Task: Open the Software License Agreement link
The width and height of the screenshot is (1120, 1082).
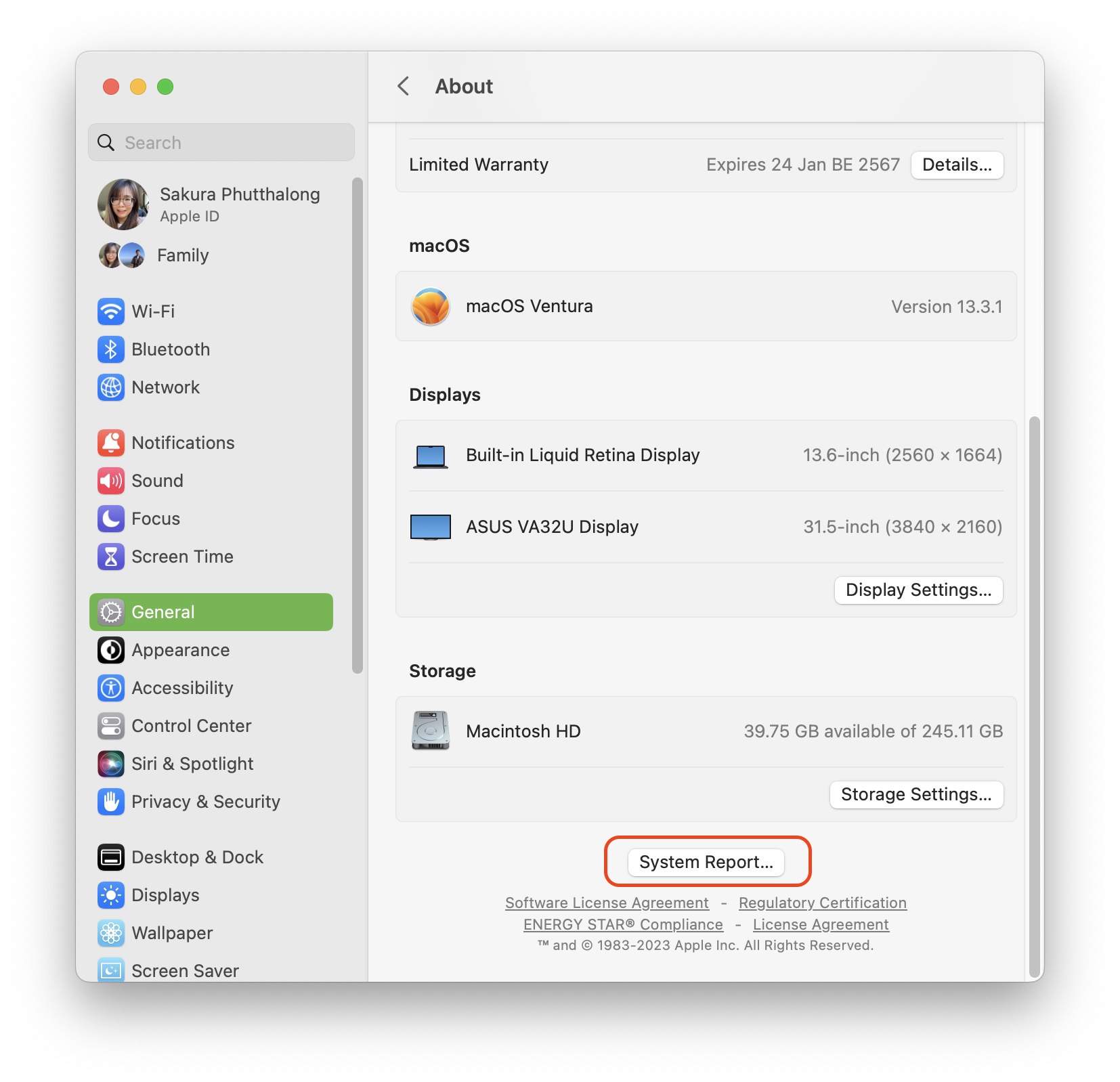Action: pos(607,903)
